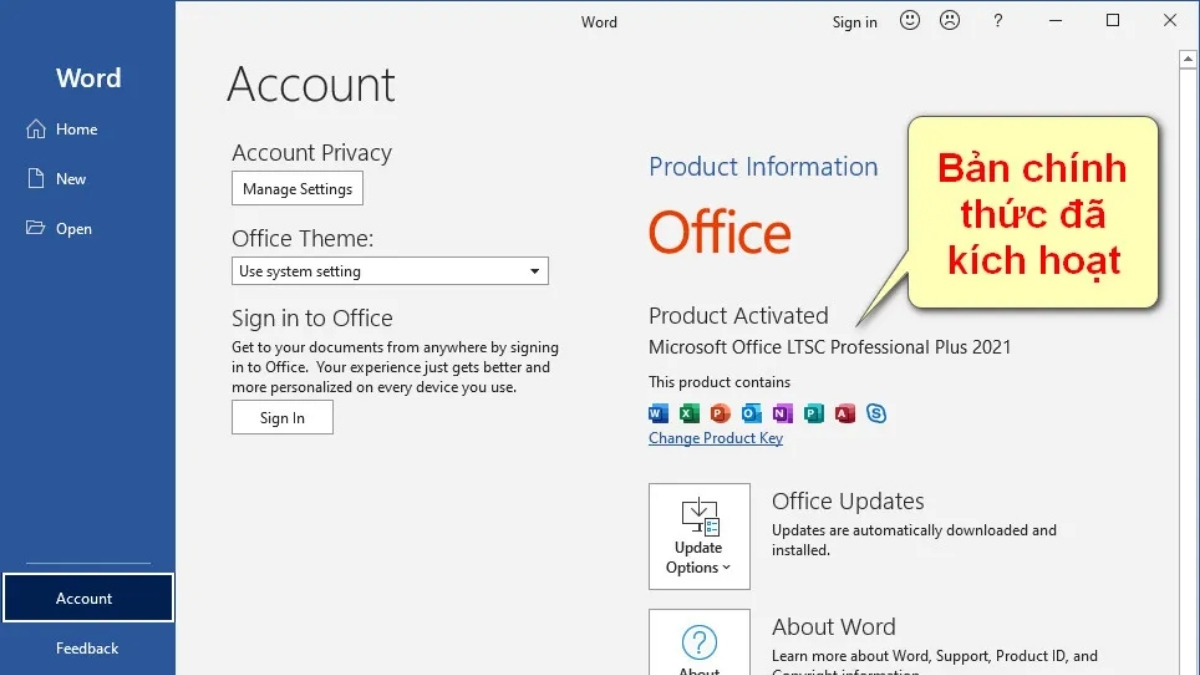Image resolution: width=1200 pixels, height=675 pixels.
Task: Open Use system setting theme selector
Action: pyautogui.click(x=390, y=271)
